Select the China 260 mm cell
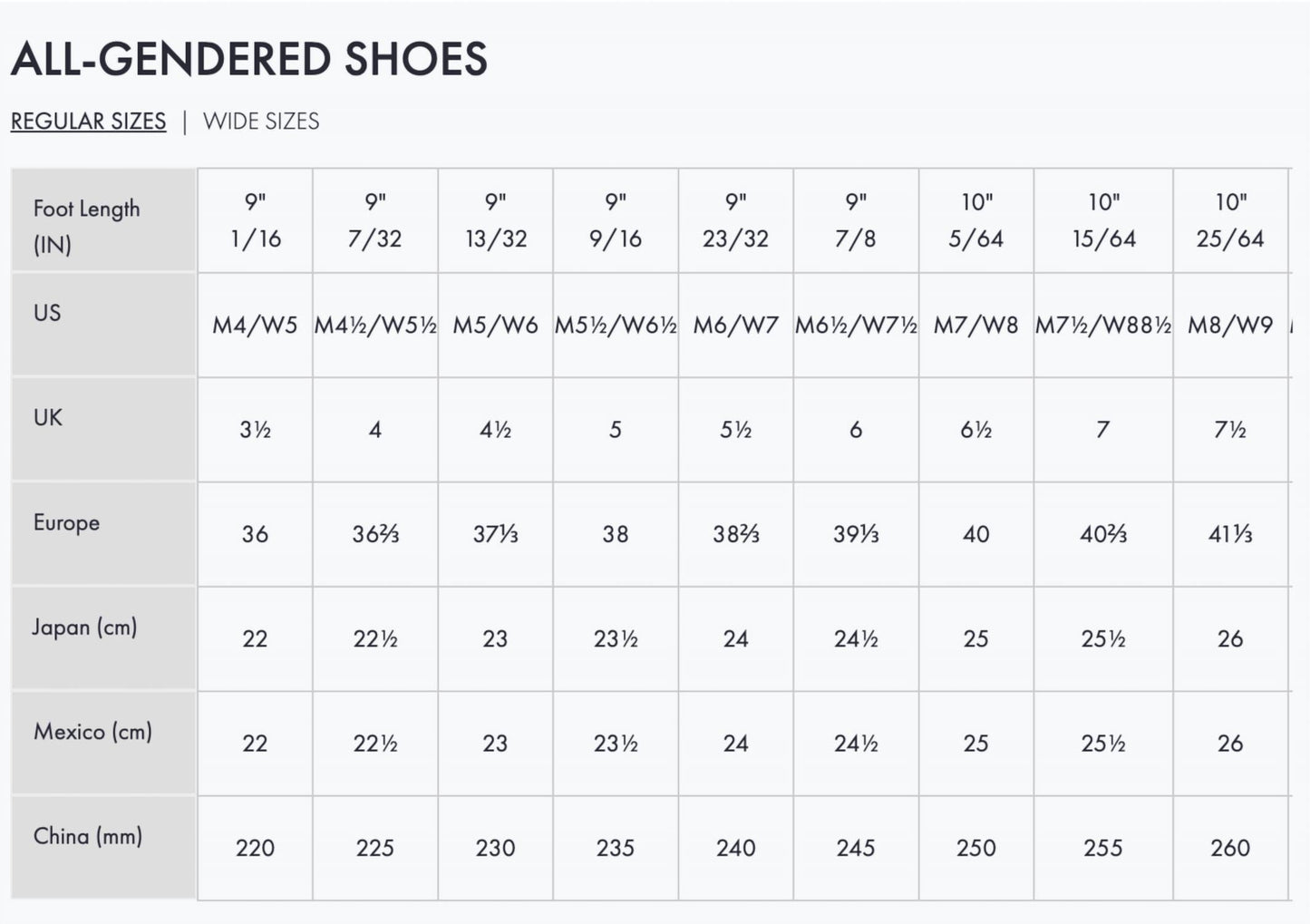The image size is (1310, 924). (x=1228, y=848)
